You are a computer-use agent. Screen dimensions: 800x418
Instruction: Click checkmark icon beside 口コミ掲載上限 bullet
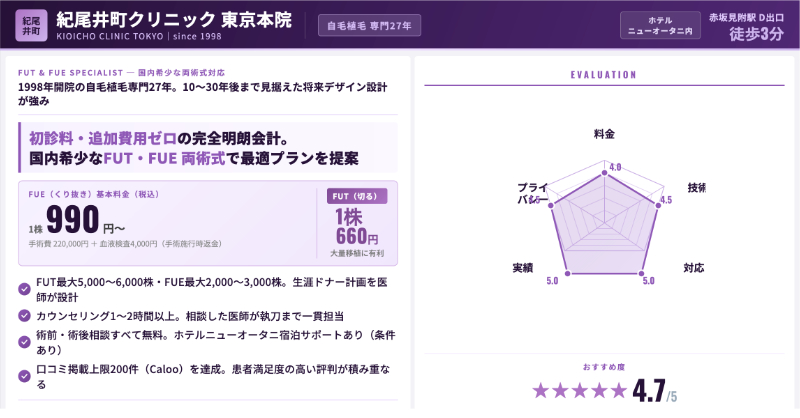(x=25, y=375)
